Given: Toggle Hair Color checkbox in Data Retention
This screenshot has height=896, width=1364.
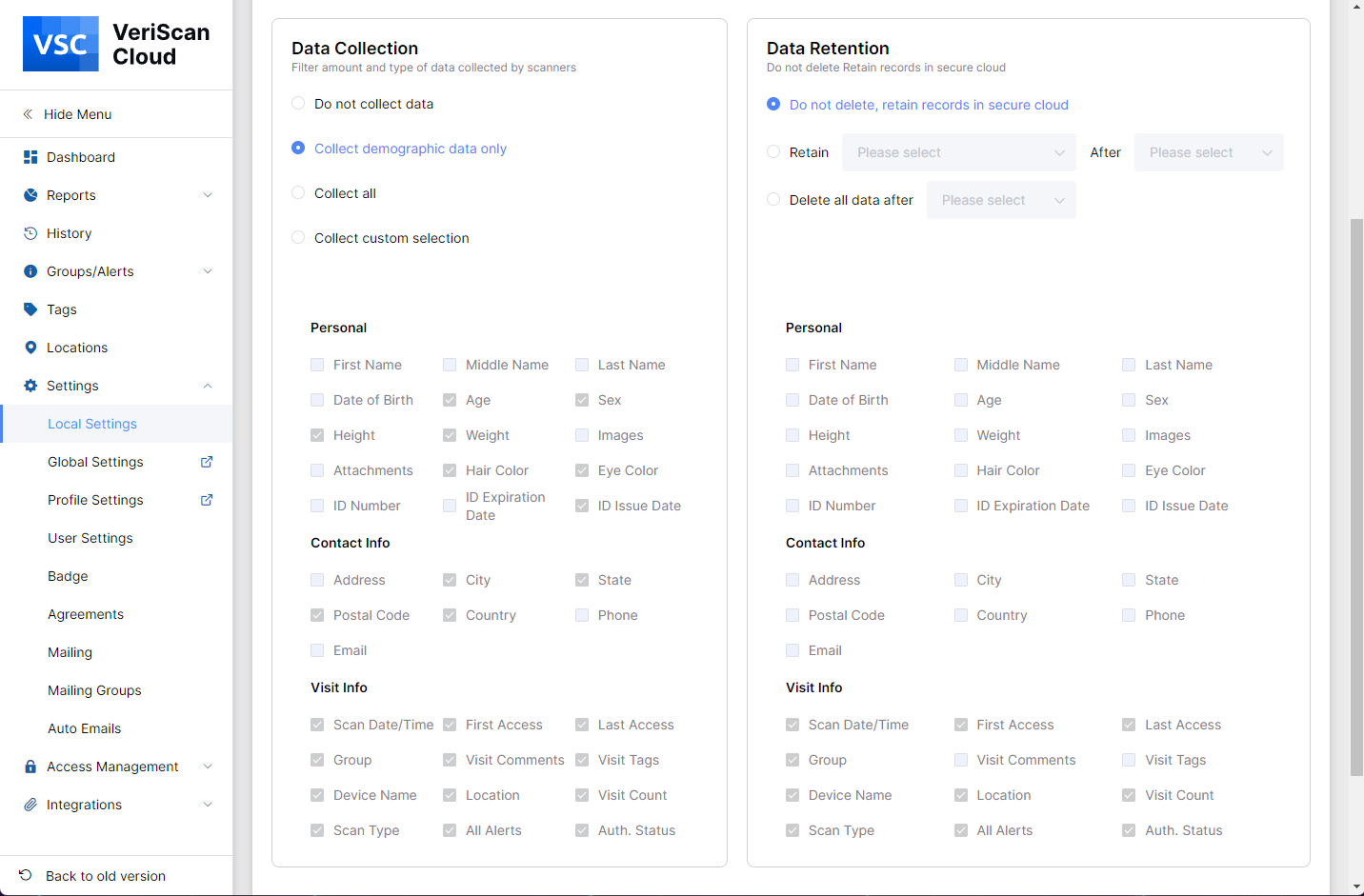Looking at the screenshot, I should (961, 470).
